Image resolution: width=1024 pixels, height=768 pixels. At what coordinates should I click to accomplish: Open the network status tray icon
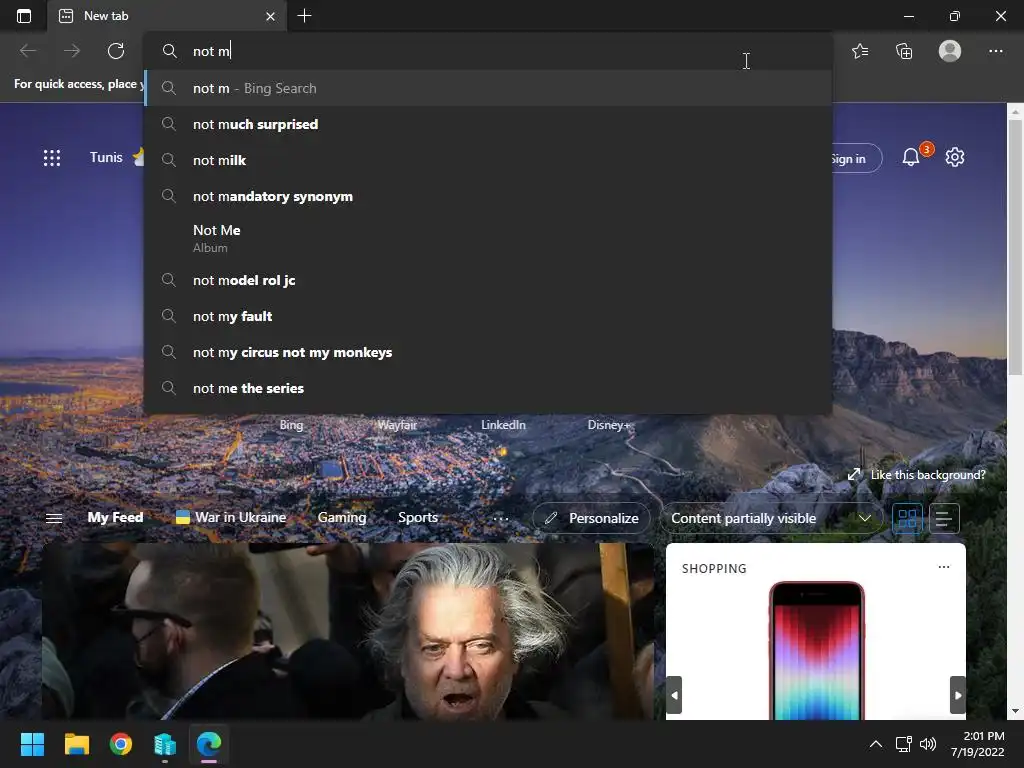coord(904,744)
